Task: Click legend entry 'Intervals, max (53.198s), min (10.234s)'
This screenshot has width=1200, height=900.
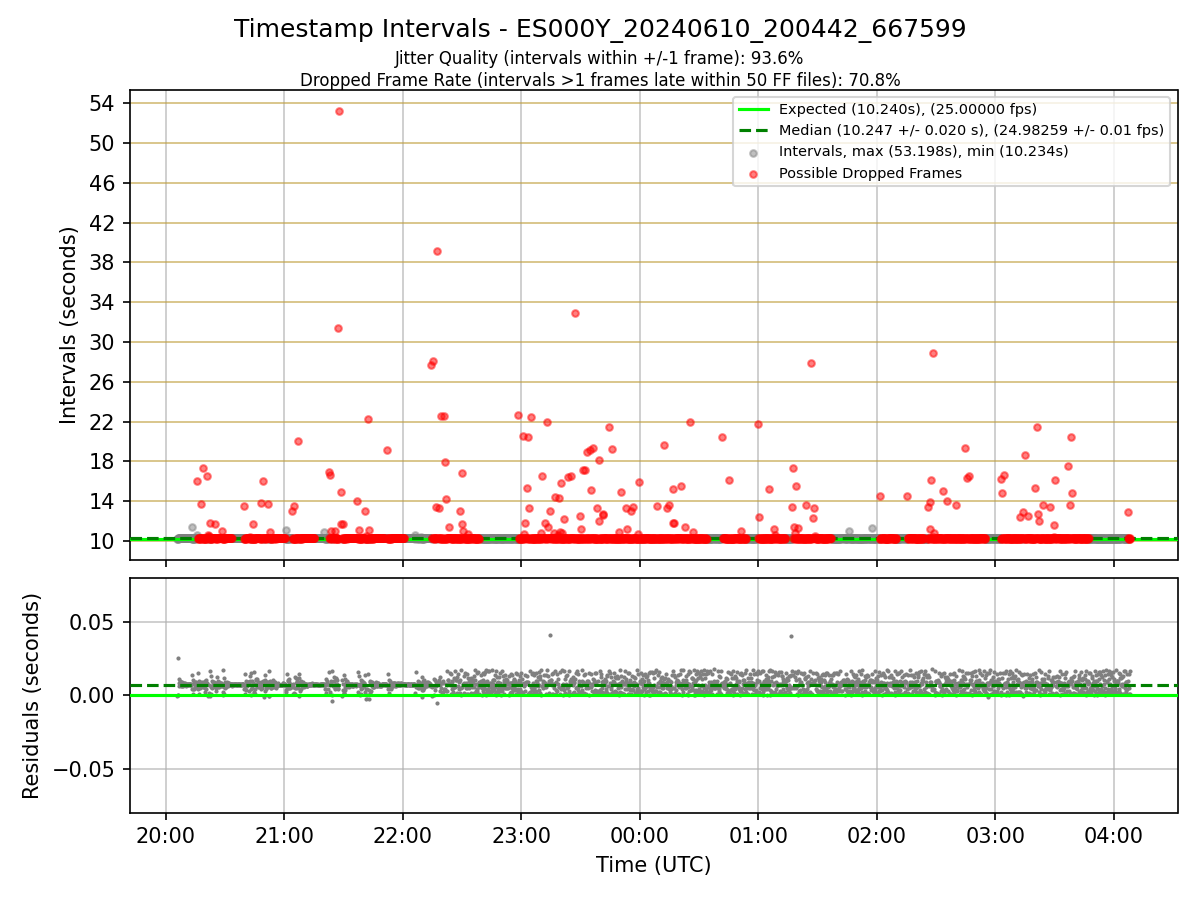Action: click(x=924, y=151)
